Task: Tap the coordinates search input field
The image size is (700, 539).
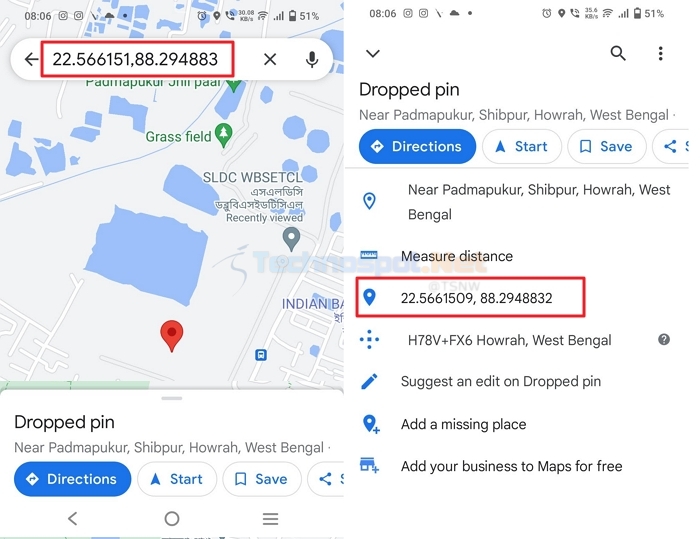Action: coord(137,59)
